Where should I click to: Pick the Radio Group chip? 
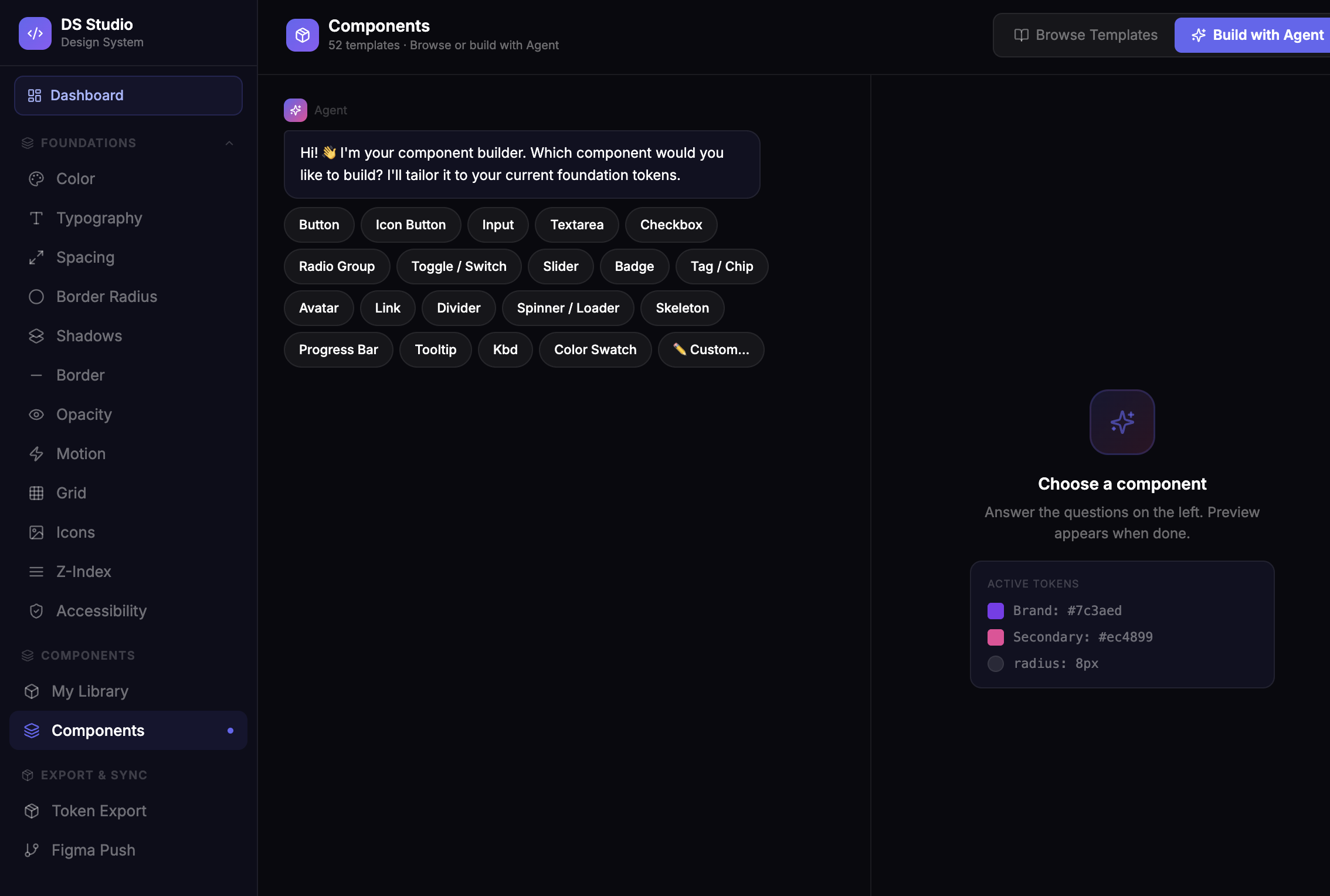pyautogui.click(x=337, y=266)
